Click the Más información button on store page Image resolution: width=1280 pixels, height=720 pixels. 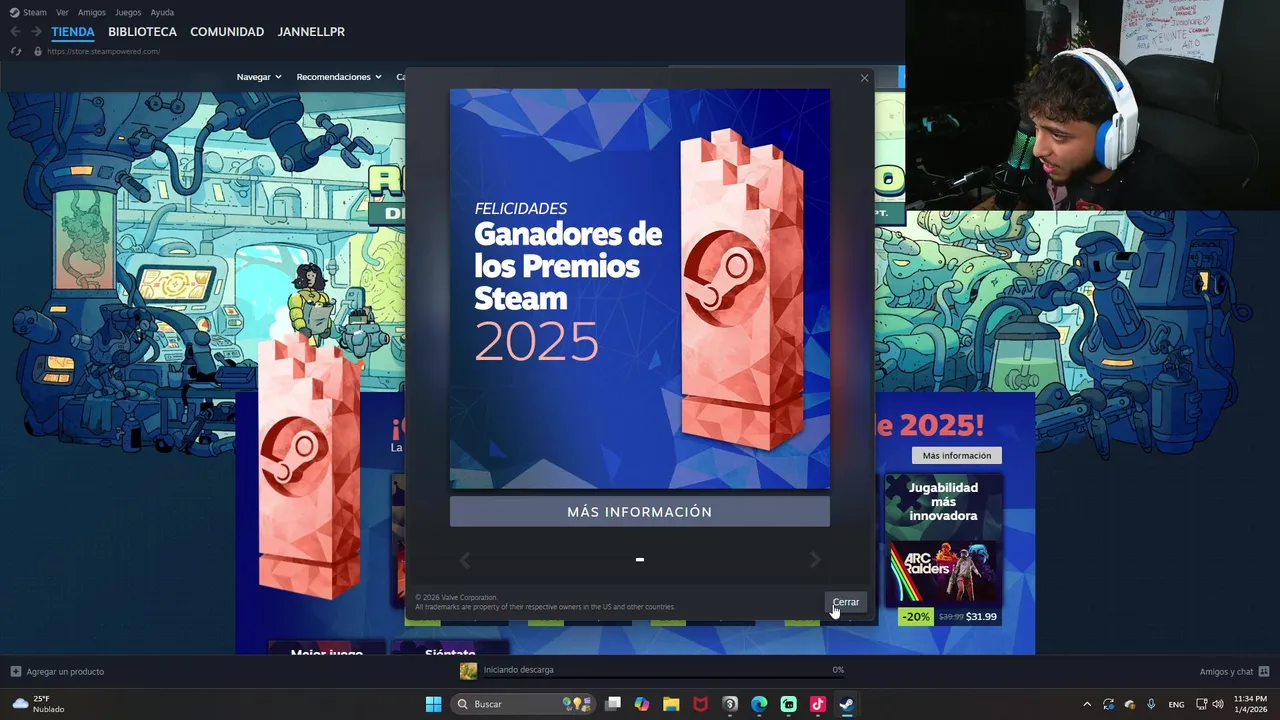click(x=957, y=455)
